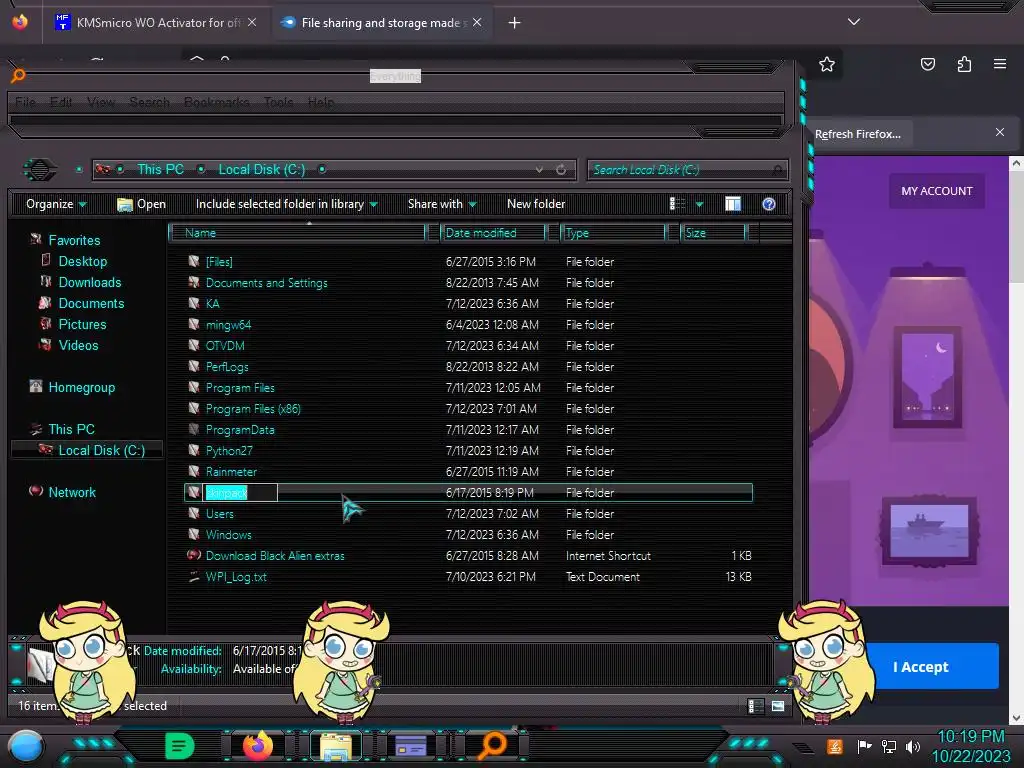Click the Refresh Firefox... button
Screen dimensions: 1024x768
coord(857,134)
